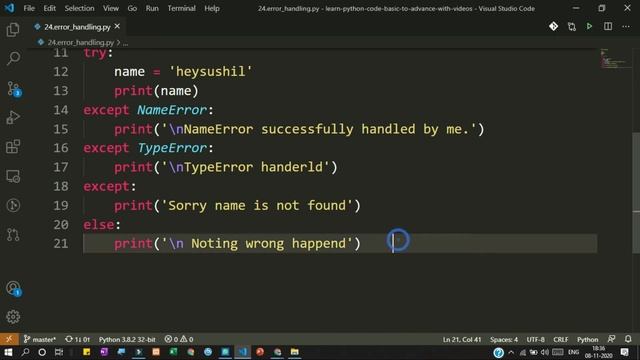Open Task View on taskbar
Viewport: 640px width, 360px height.
click(x=59, y=352)
